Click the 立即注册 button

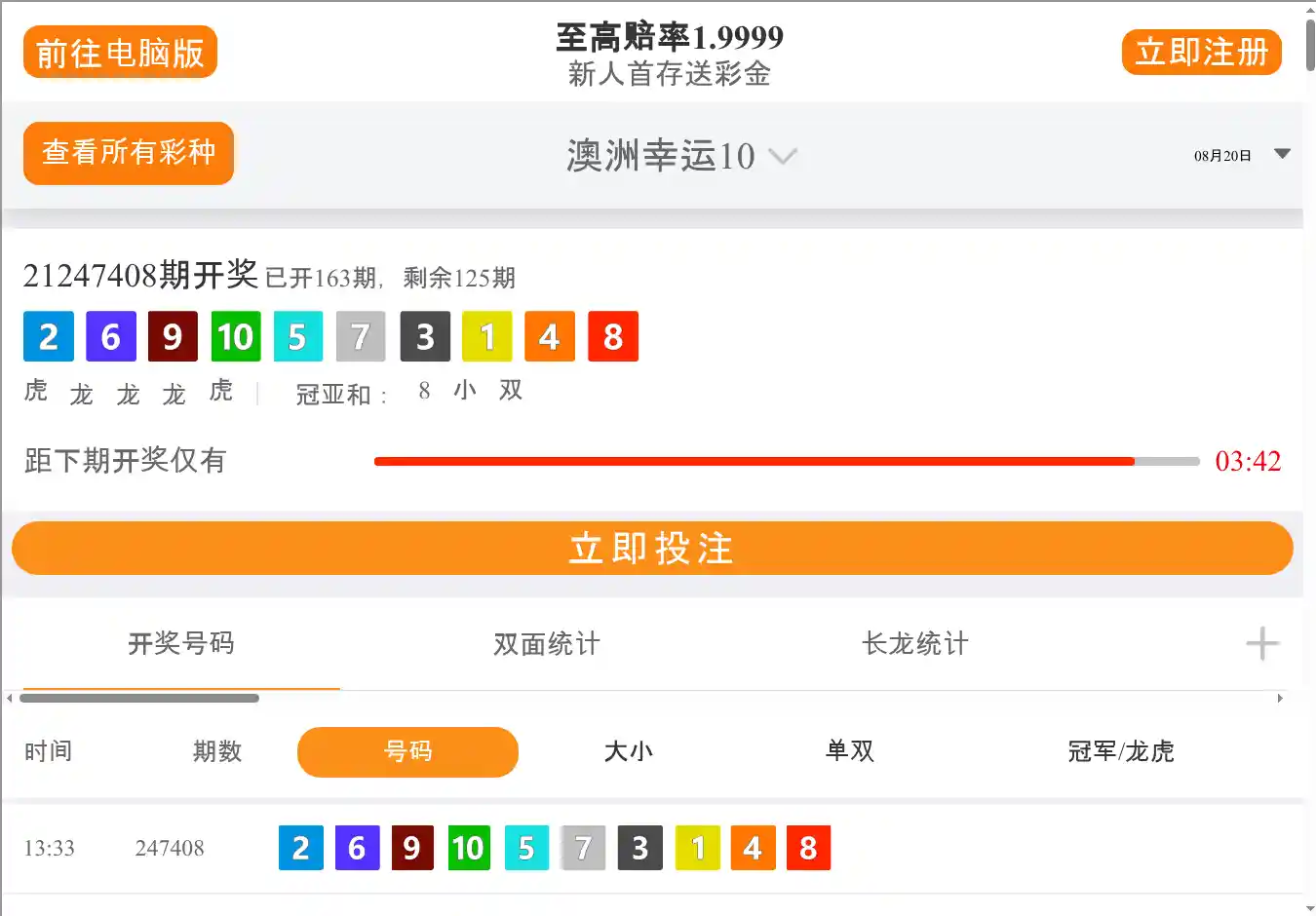pyautogui.click(x=1201, y=53)
